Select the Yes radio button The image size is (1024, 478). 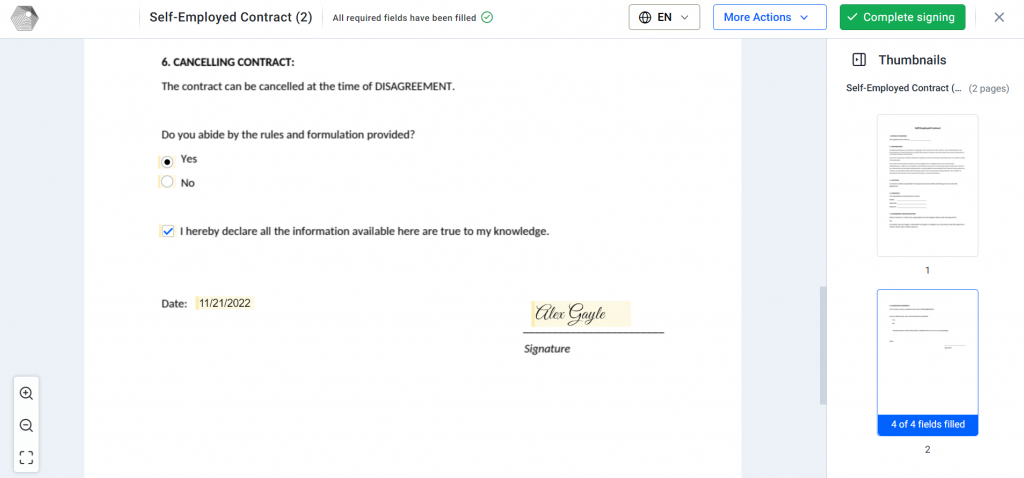[167, 161]
